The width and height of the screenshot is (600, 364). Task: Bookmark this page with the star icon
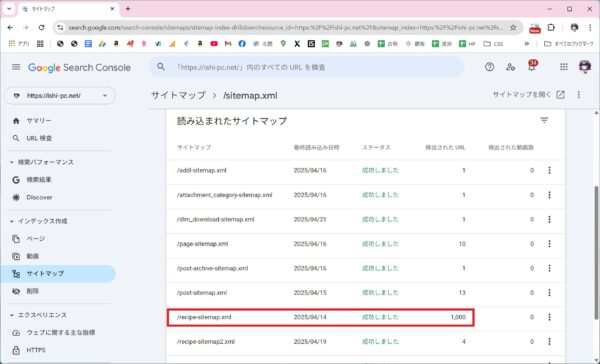click(513, 28)
